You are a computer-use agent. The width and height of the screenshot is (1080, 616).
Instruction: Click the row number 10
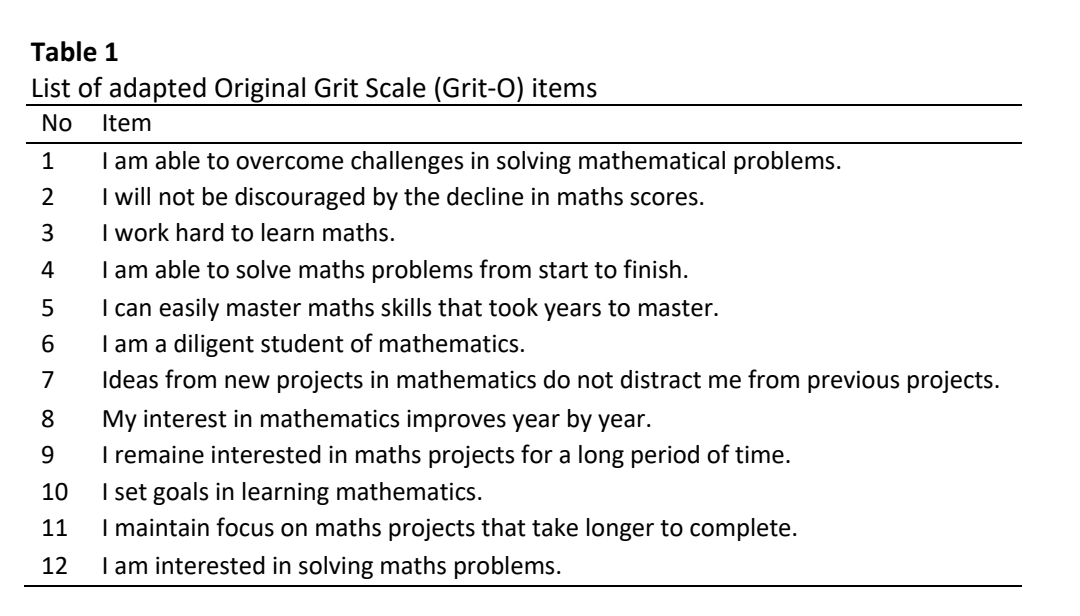click(55, 492)
